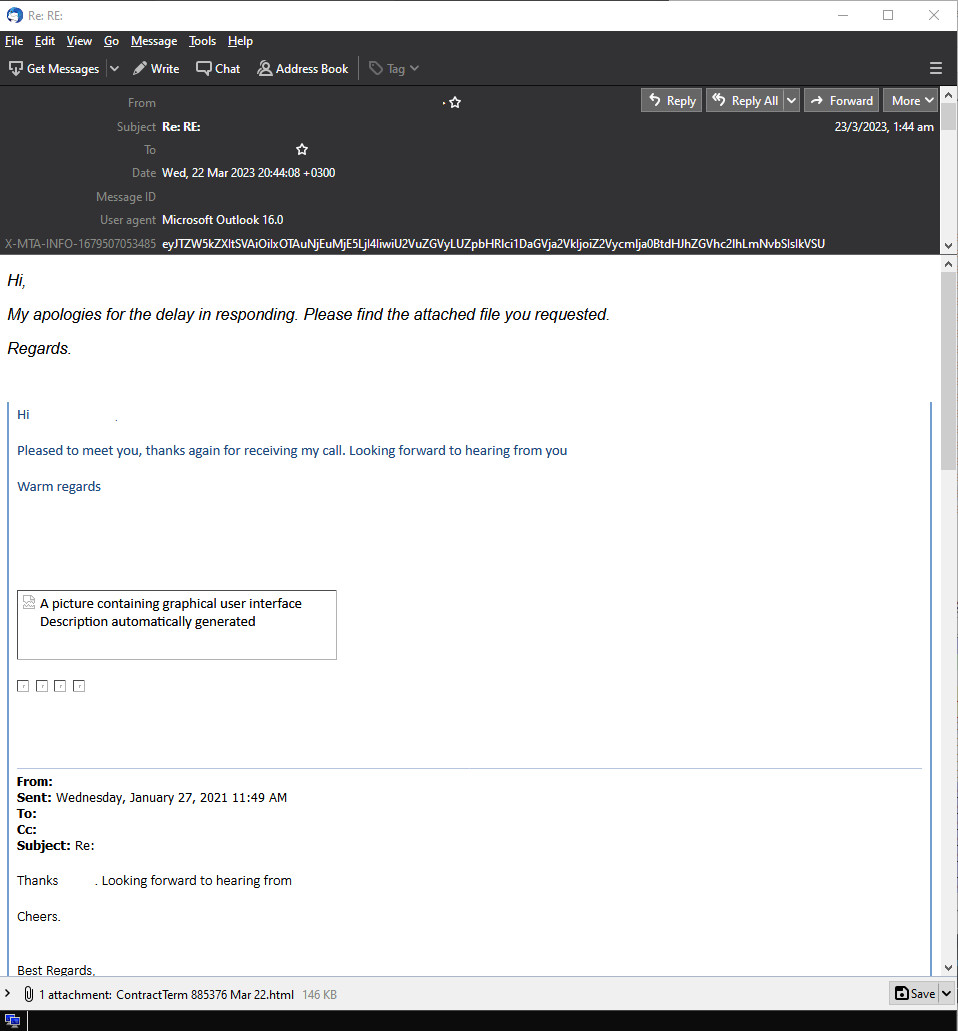Open the Message menu
This screenshot has width=958, height=1031.
point(154,41)
